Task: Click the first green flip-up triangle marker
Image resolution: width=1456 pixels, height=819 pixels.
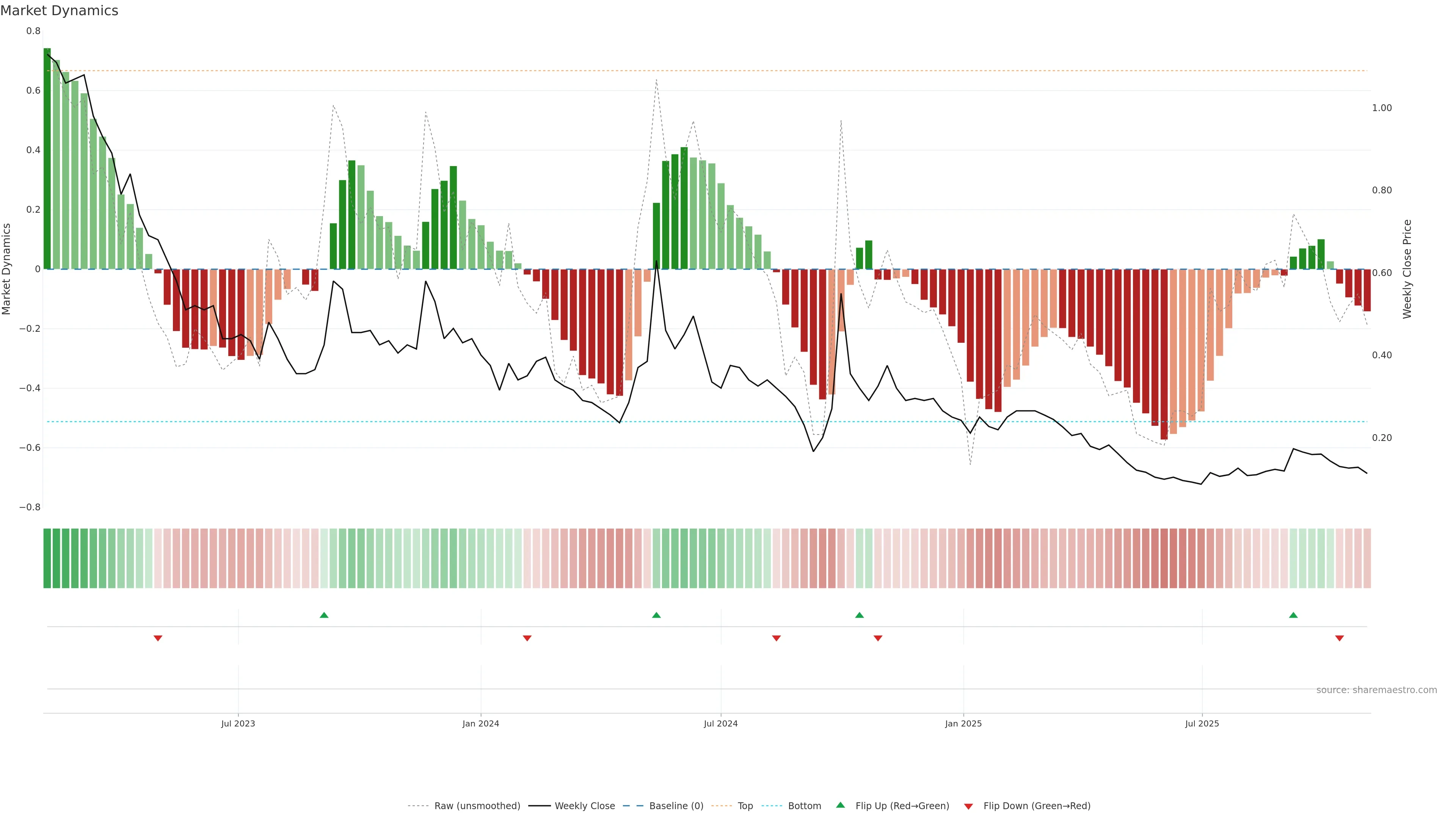Action: 324,615
